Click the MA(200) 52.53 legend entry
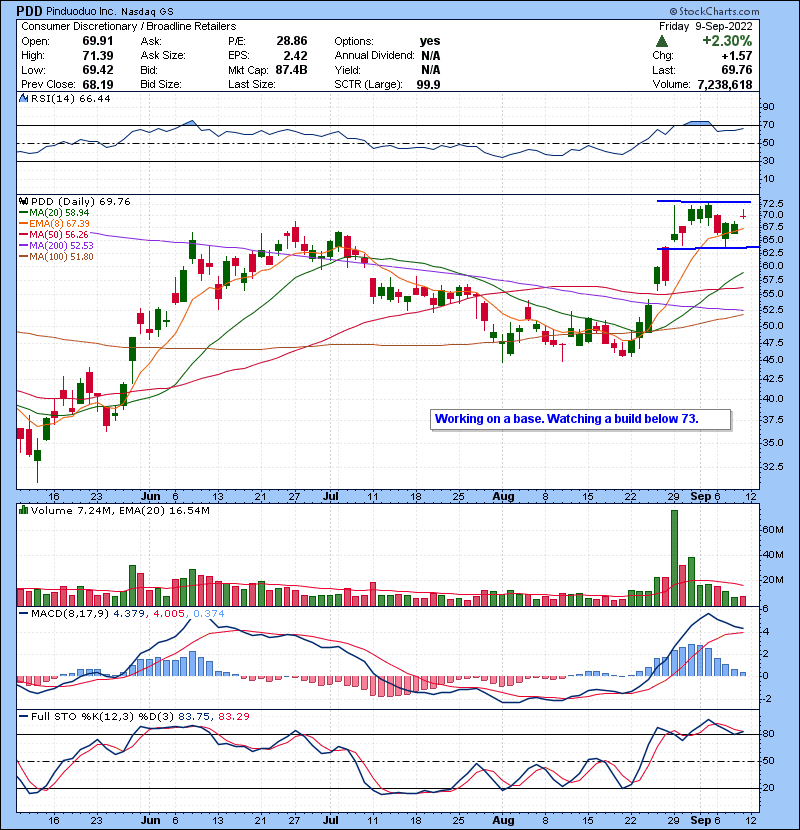This screenshot has width=800, height=830. pos(56,246)
